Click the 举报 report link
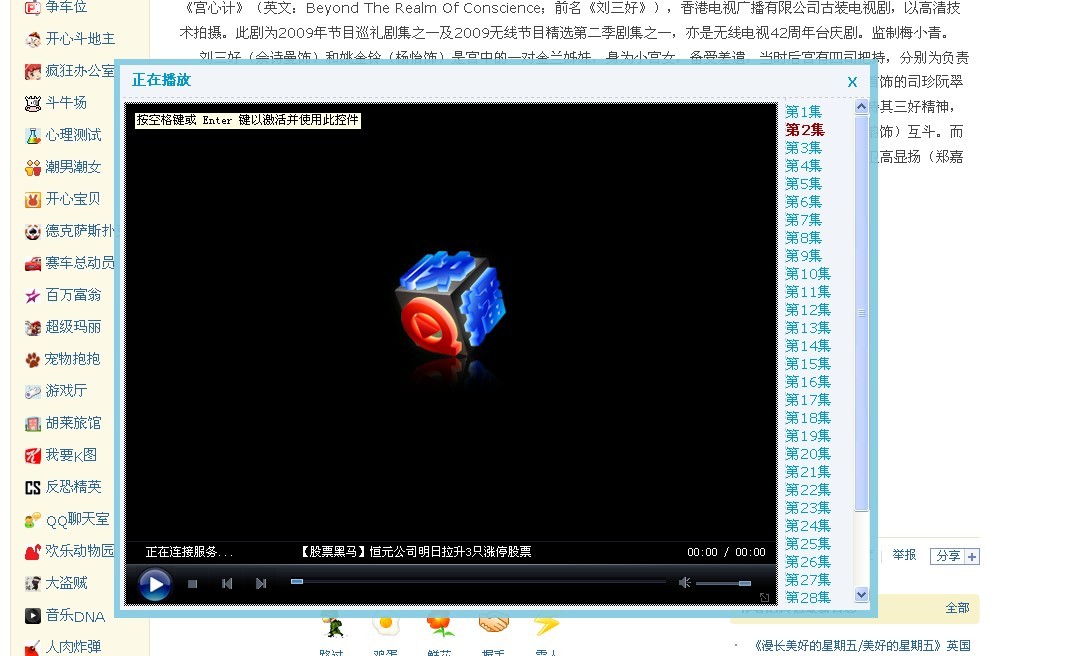This screenshot has height=656, width=1084. coord(904,555)
